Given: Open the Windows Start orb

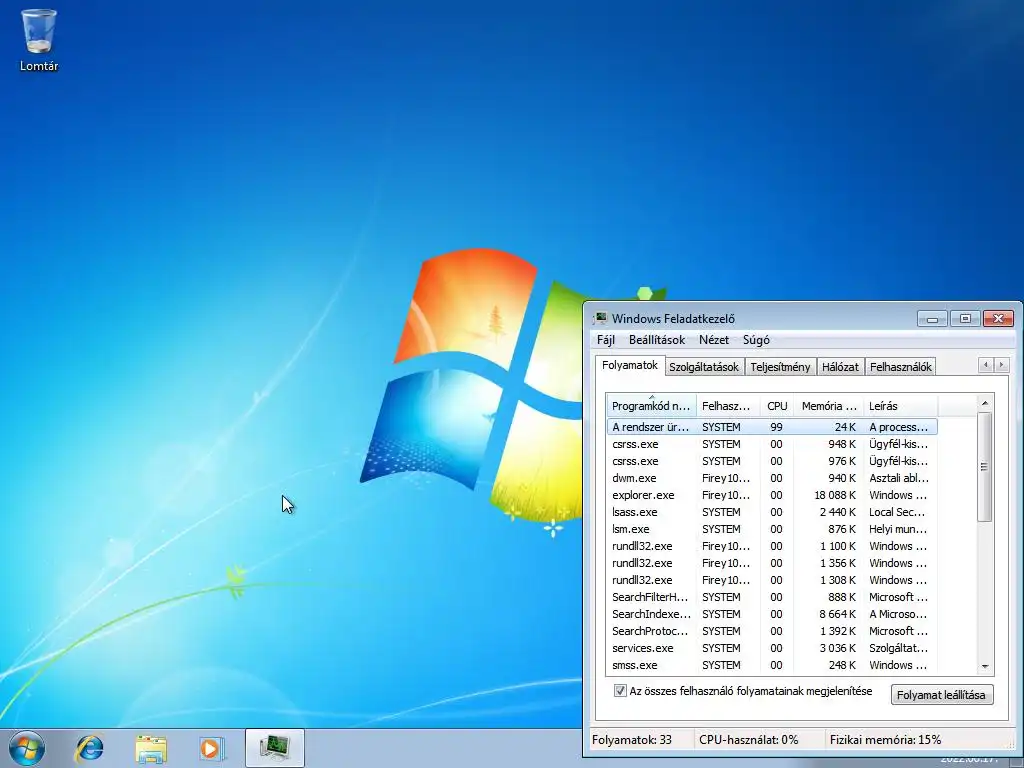Looking at the screenshot, I should click(x=27, y=748).
